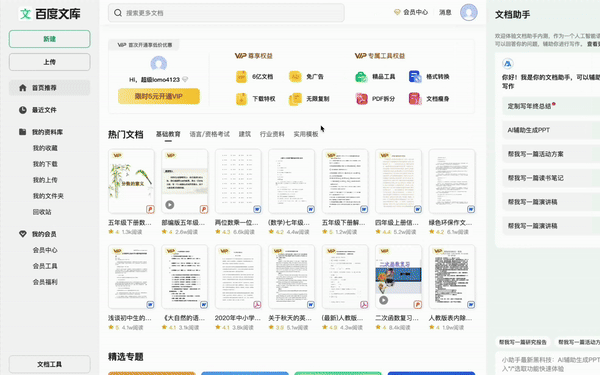Select 帮我写一篇活动方案 suggestion

click(x=551, y=154)
